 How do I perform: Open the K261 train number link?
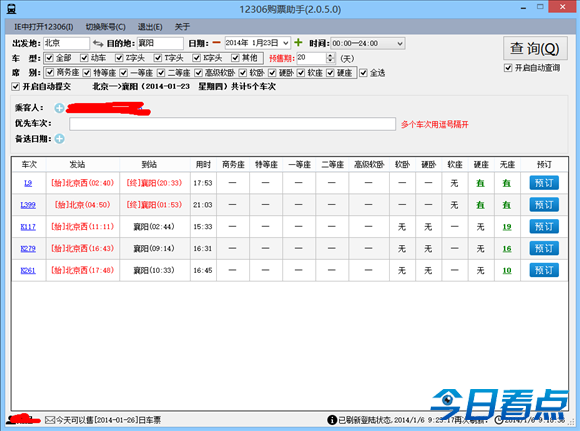click(x=28, y=270)
